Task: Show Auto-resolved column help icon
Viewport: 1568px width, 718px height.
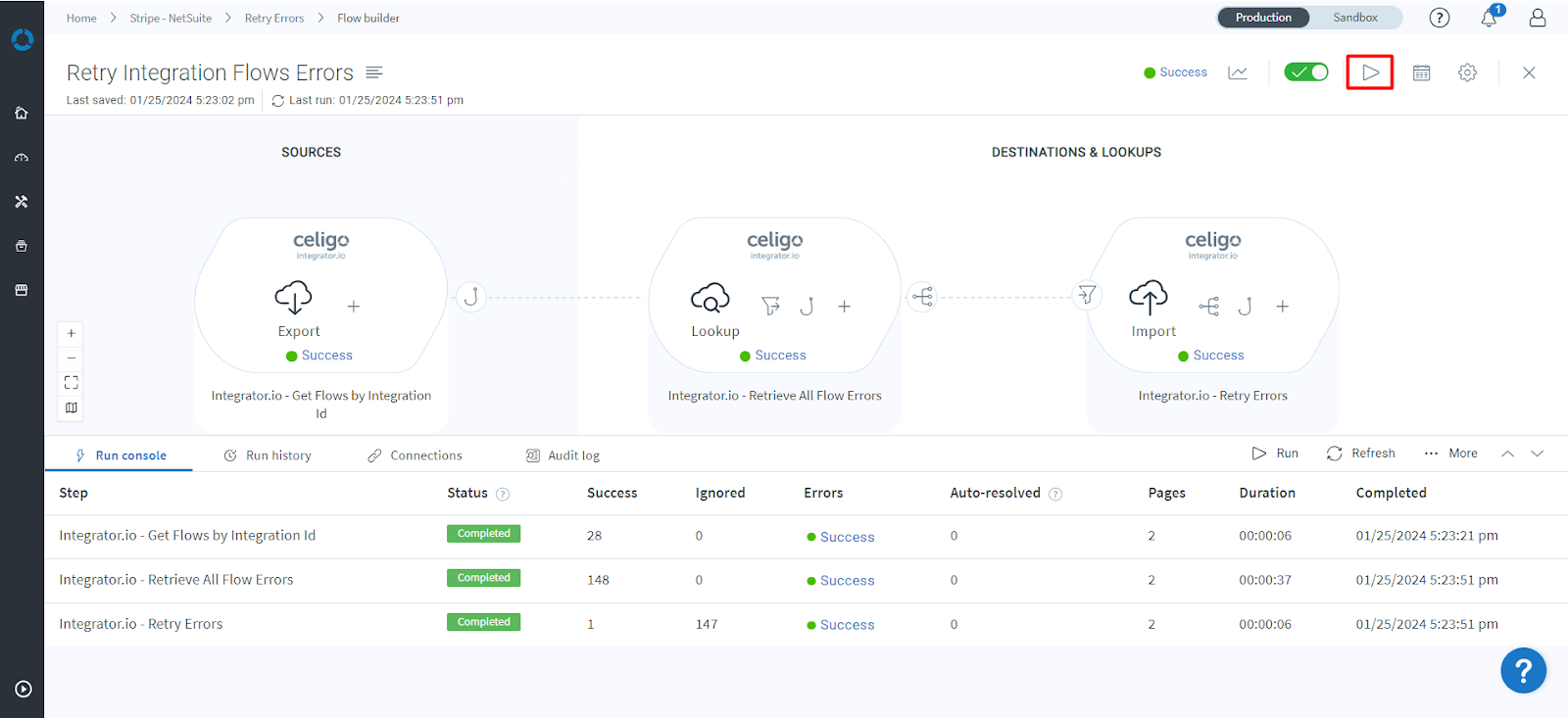Action: coord(1055,494)
